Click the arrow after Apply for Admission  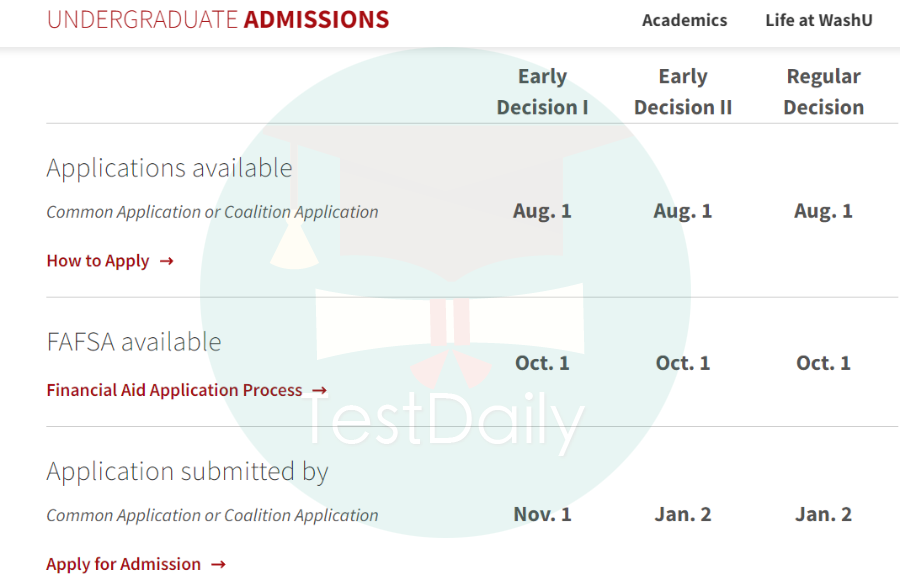coord(218,565)
